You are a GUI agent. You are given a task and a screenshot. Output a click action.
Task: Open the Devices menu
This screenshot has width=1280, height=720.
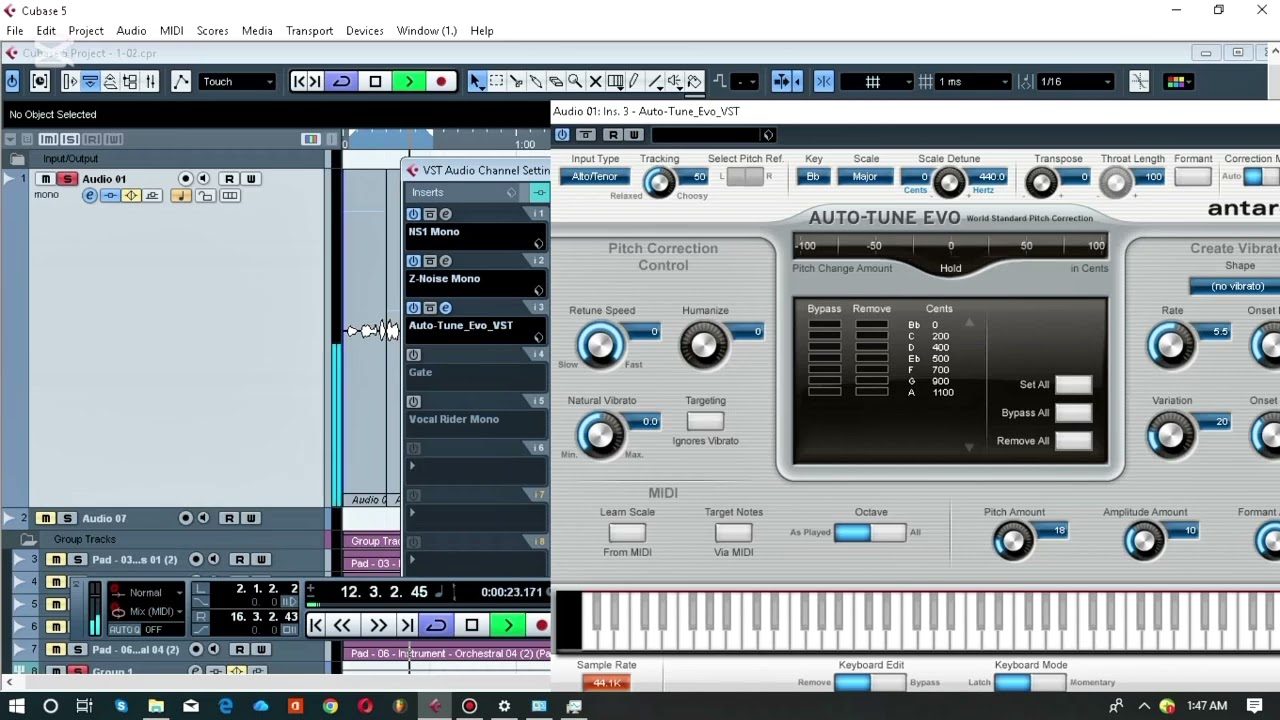coord(365,31)
